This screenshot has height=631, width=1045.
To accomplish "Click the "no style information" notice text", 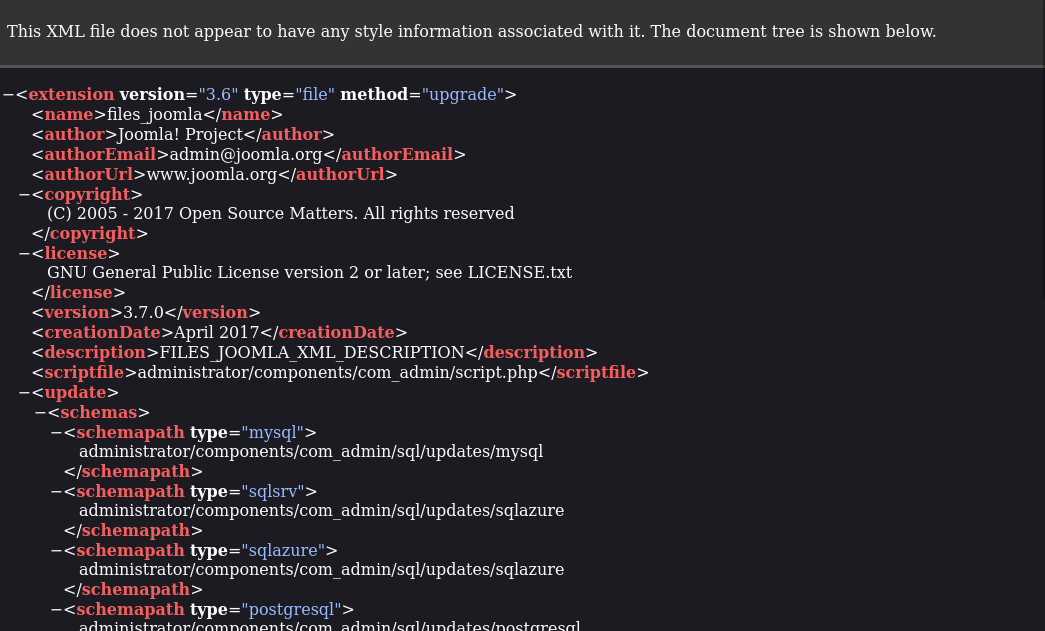I will point(471,31).
